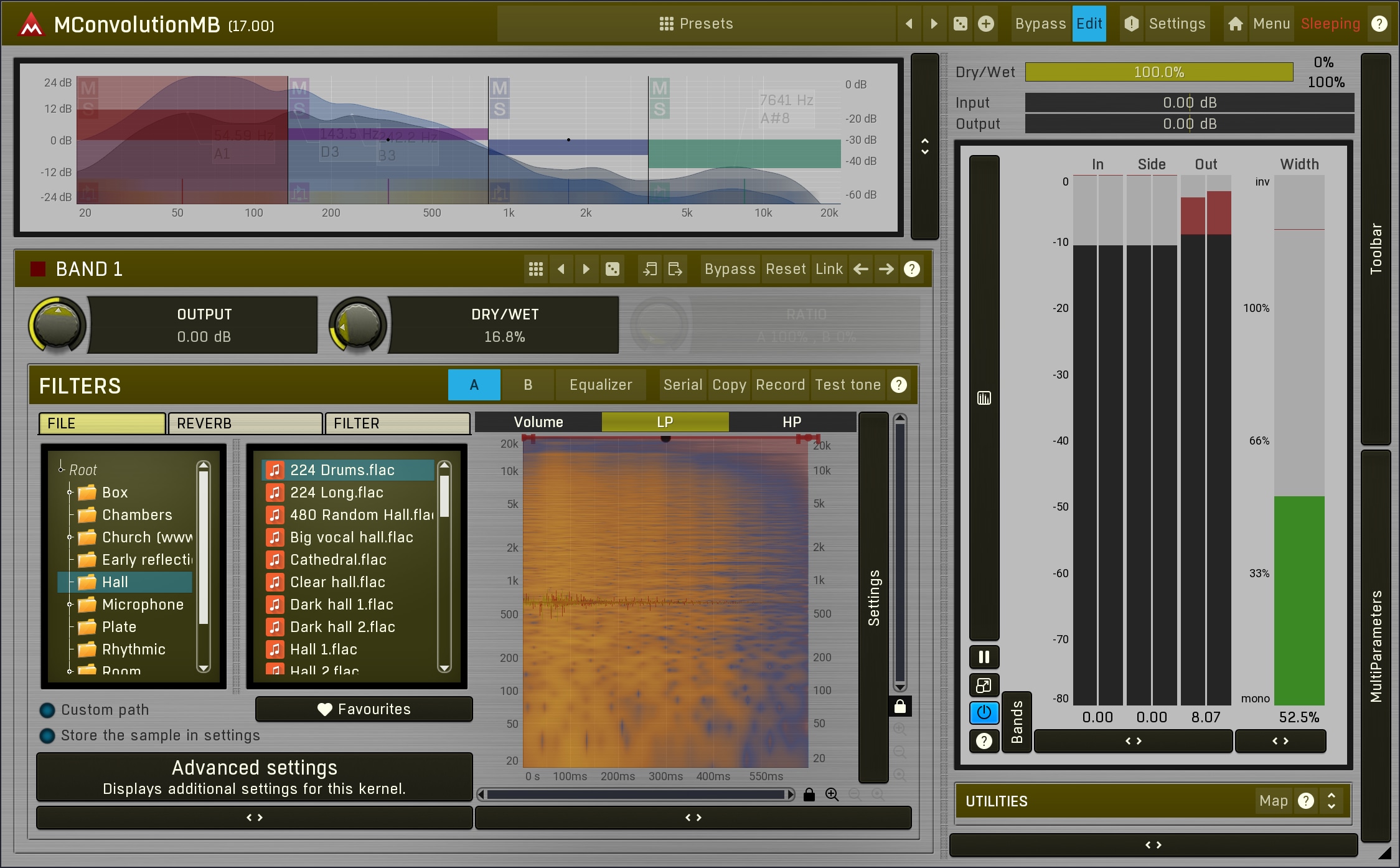Expand the Microphone folder node
The image size is (1400, 868).
click(70, 605)
